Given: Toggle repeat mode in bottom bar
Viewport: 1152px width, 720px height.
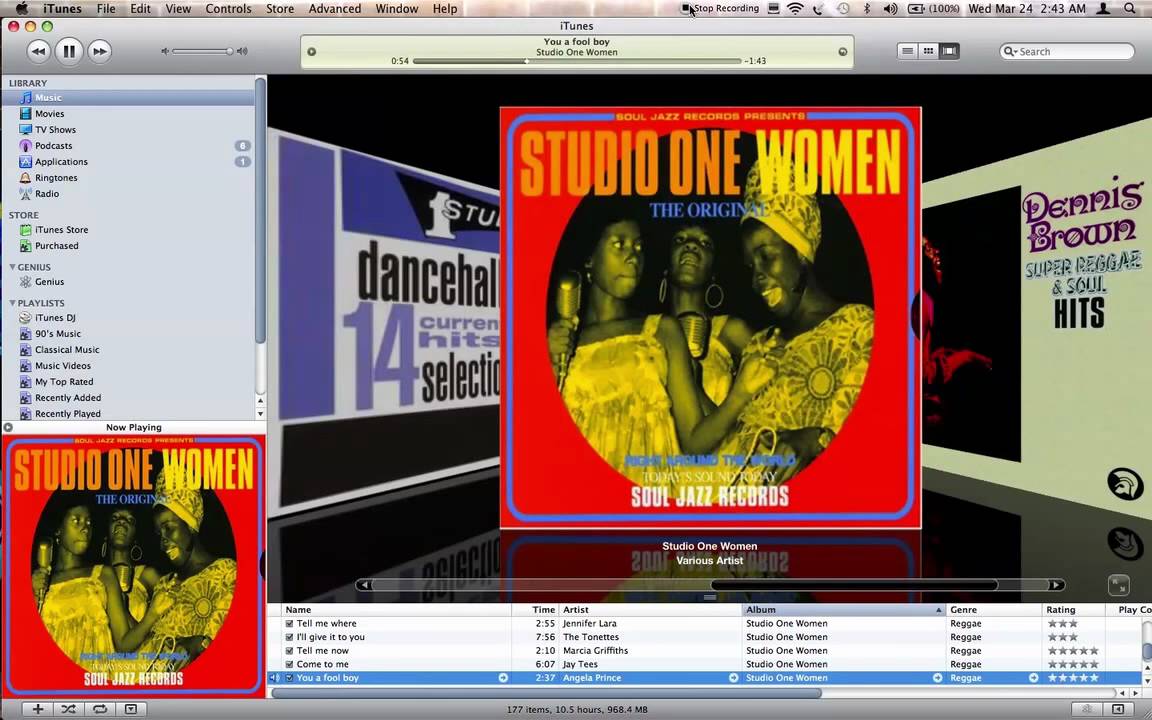Looking at the screenshot, I should (x=99, y=709).
